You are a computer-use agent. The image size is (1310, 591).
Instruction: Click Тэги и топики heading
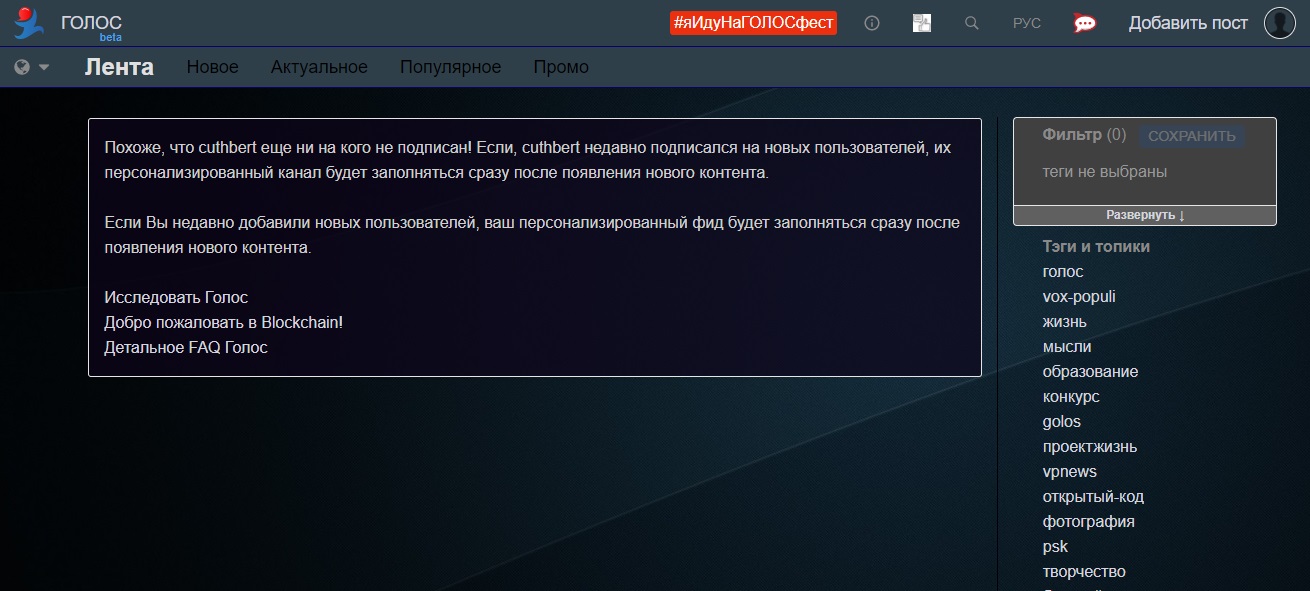pyautogui.click(x=1096, y=246)
